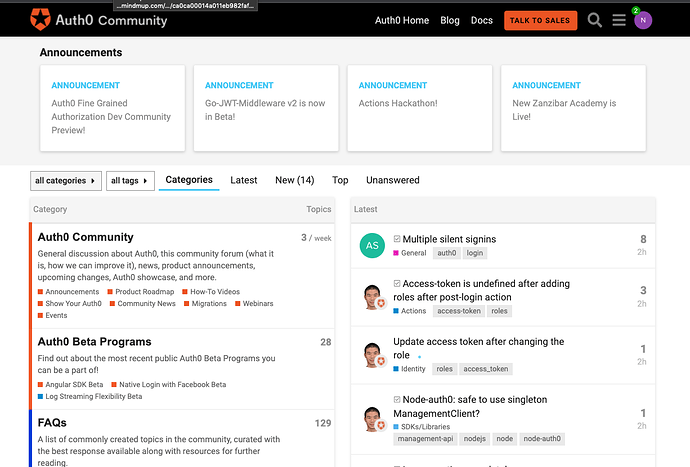Open Access-token is undefined after adding roles topic
This screenshot has height=467, width=690.
481,290
